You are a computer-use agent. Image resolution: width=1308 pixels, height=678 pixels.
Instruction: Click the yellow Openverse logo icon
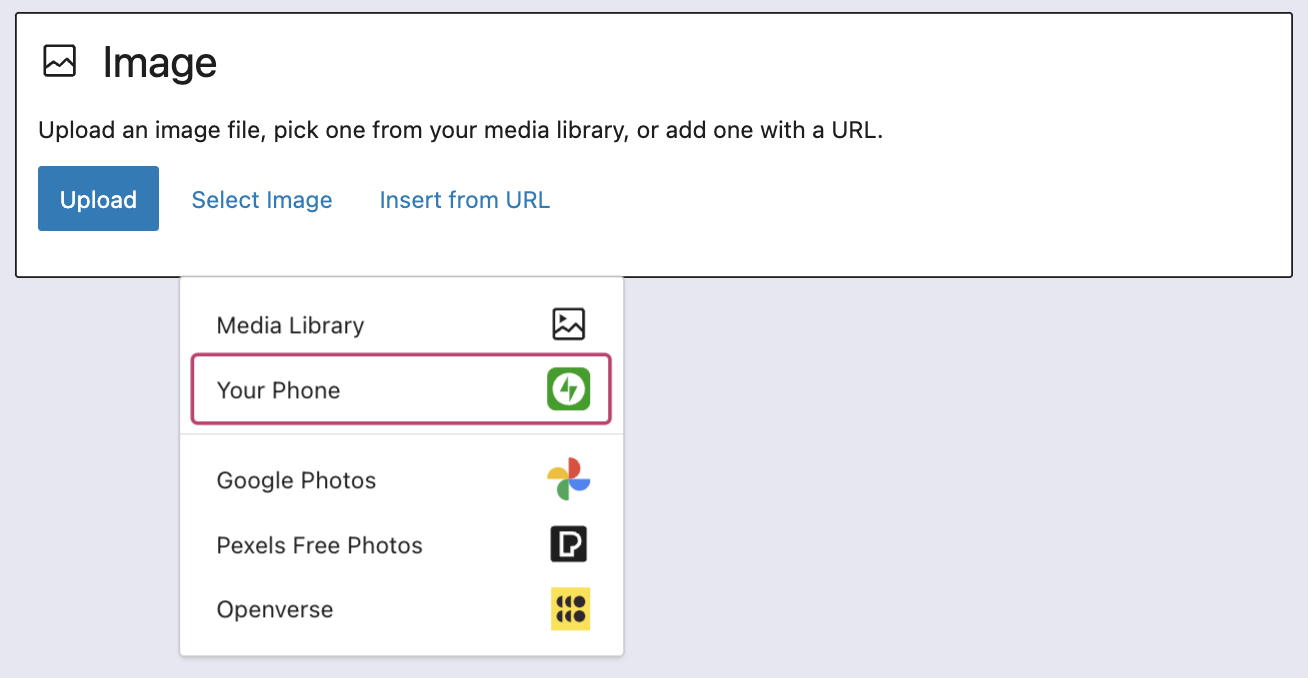[570, 608]
